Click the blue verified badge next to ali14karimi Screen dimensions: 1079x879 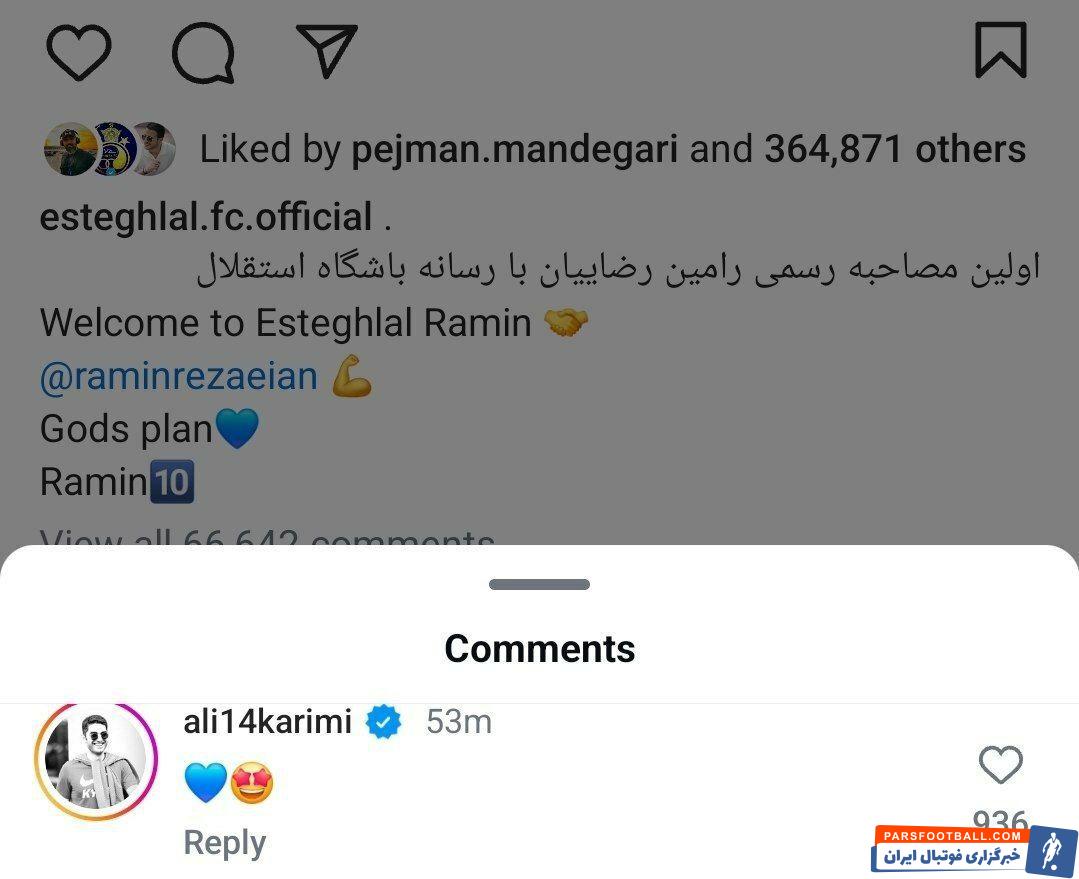[383, 723]
